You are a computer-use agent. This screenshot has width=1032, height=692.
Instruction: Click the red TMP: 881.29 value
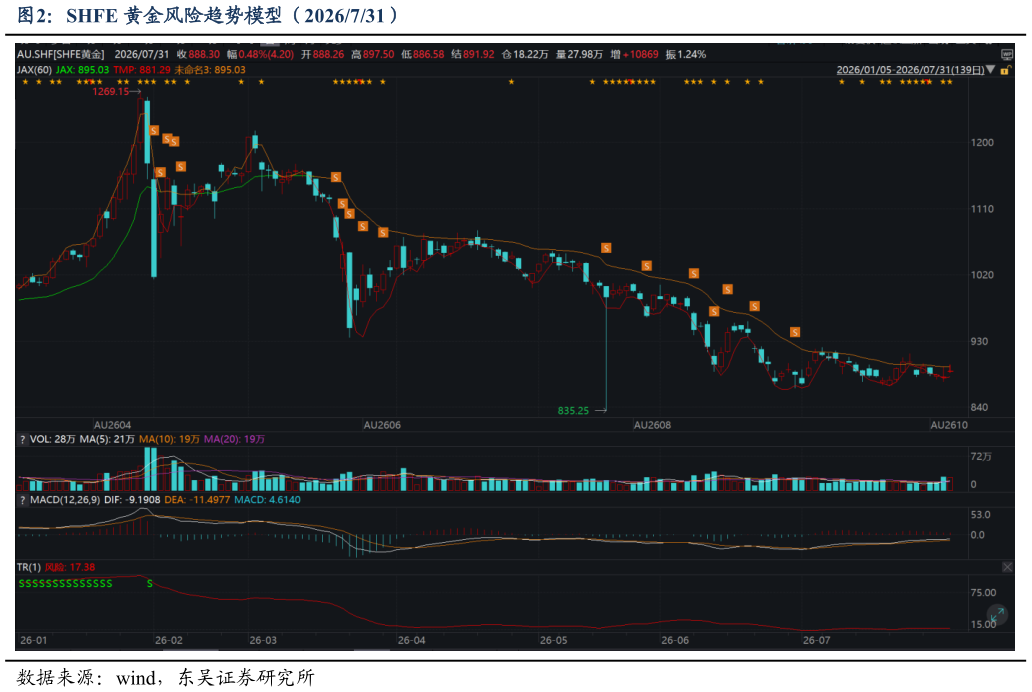coord(142,70)
